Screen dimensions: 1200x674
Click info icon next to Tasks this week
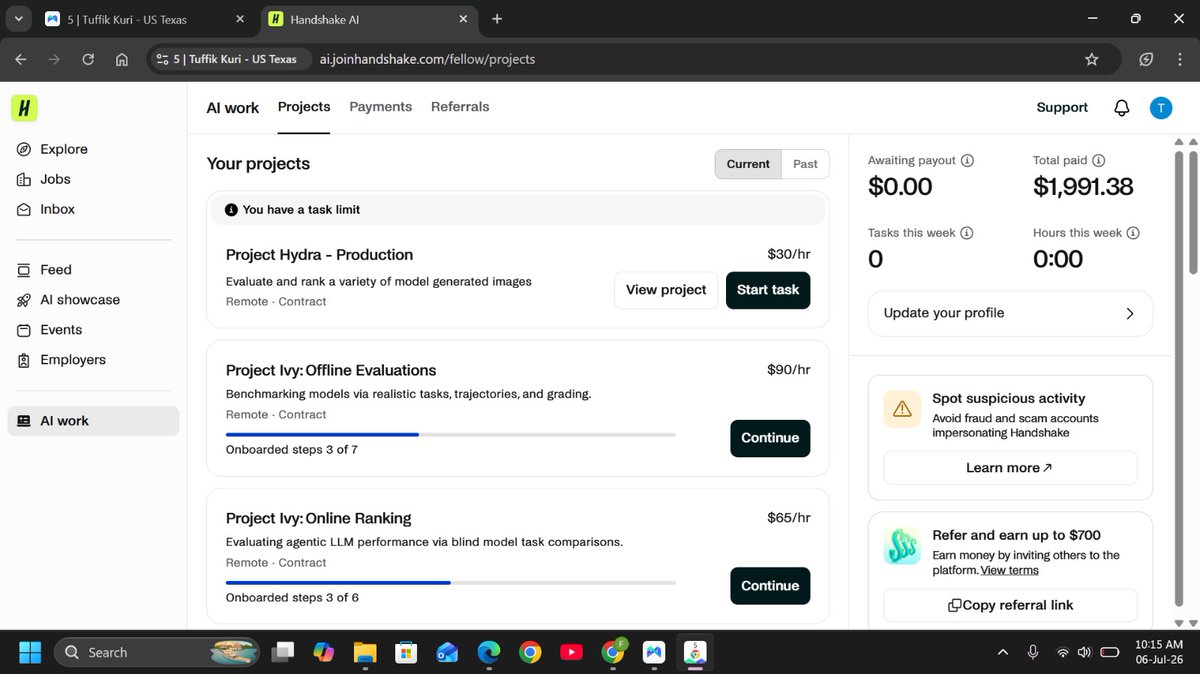click(x=966, y=233)
